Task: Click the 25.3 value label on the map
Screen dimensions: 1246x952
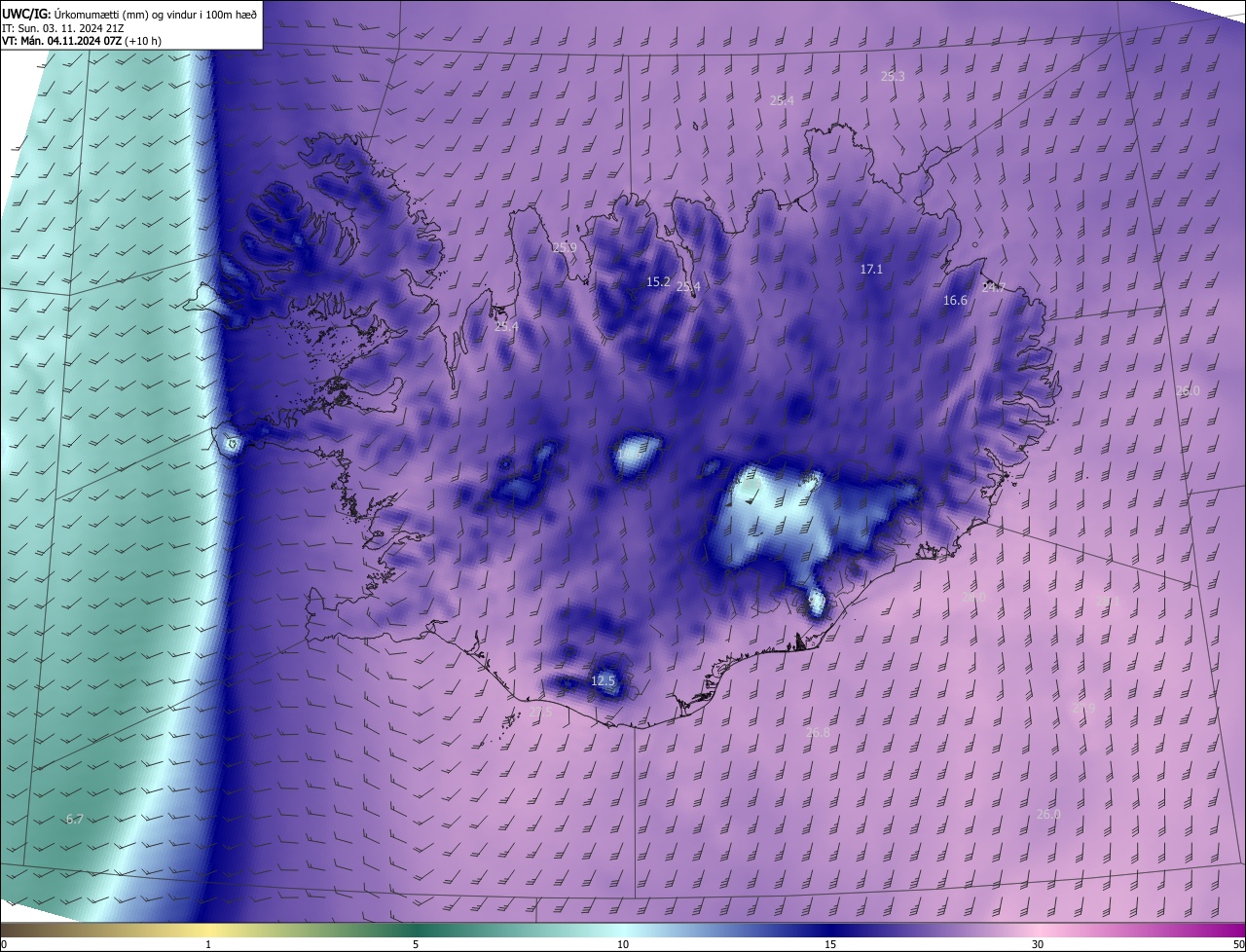Action: tap(893, 76)
